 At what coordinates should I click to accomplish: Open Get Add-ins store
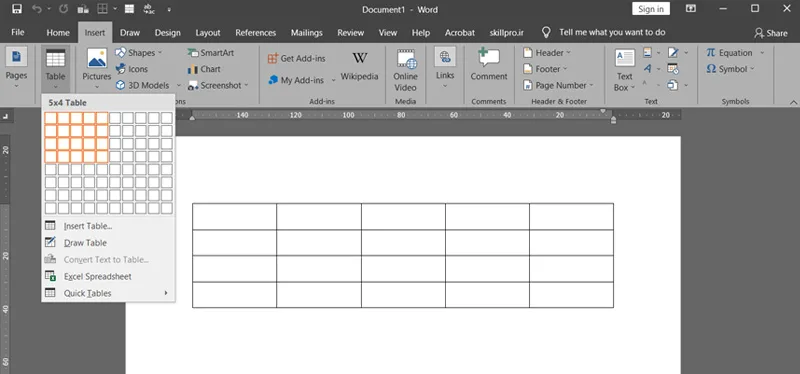click(x=296, y=58)
